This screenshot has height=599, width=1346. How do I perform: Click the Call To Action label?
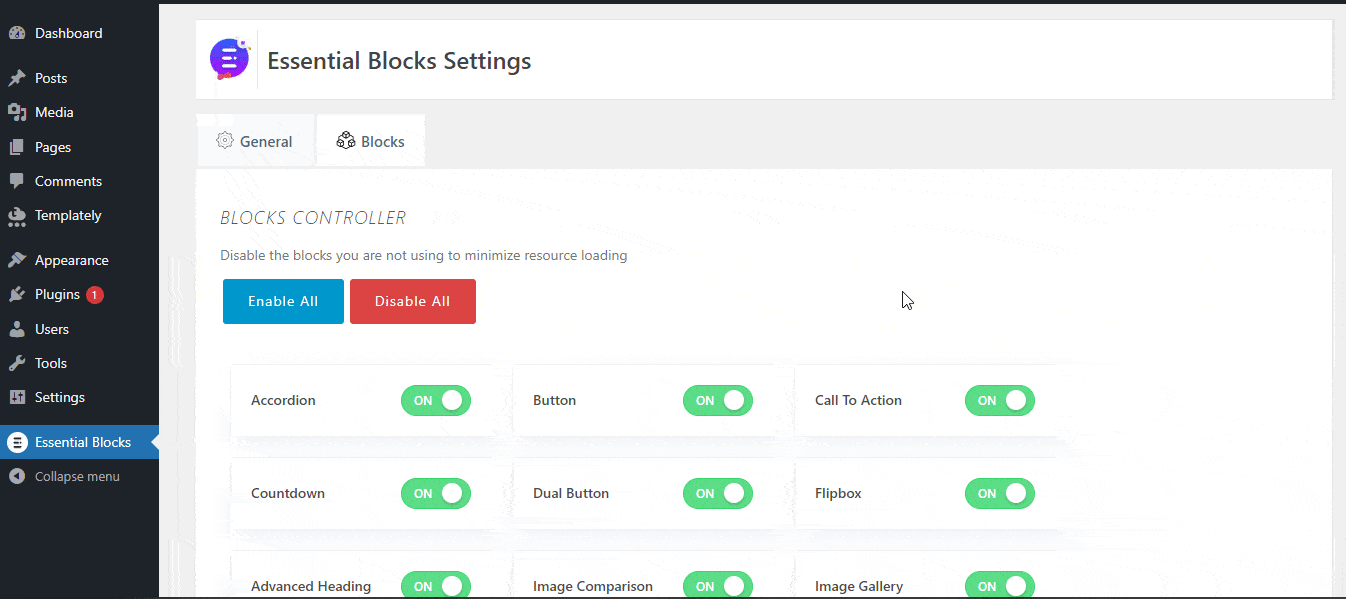(x=858, y=400)
